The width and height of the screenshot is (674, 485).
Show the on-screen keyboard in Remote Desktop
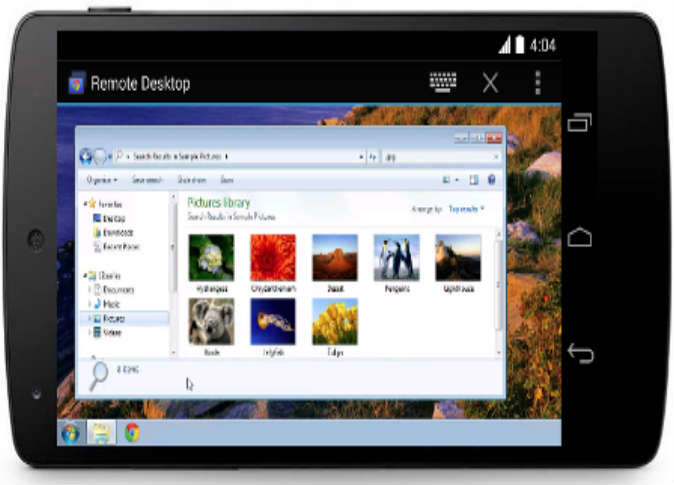[443, 82]
